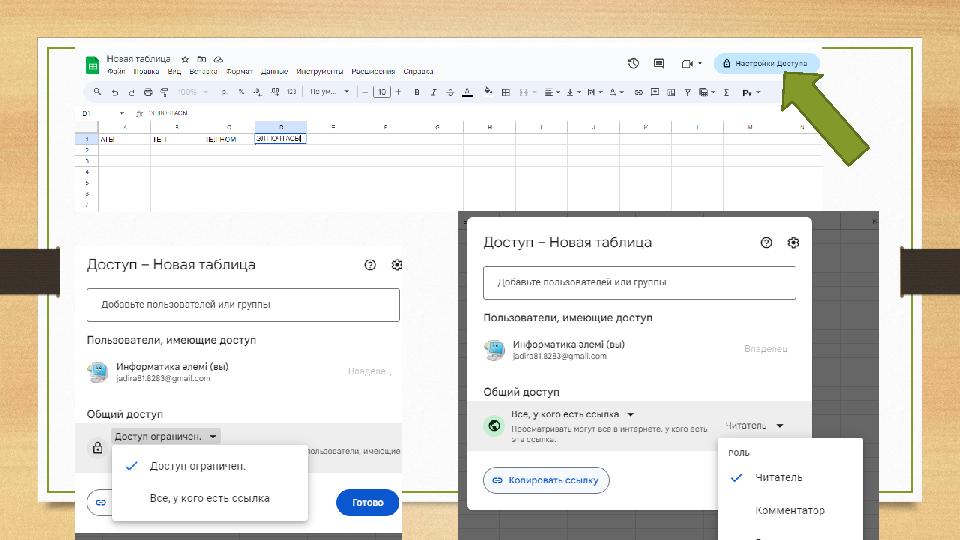Open the font family dropdown
Screen dimensions: 960x540
329,92
